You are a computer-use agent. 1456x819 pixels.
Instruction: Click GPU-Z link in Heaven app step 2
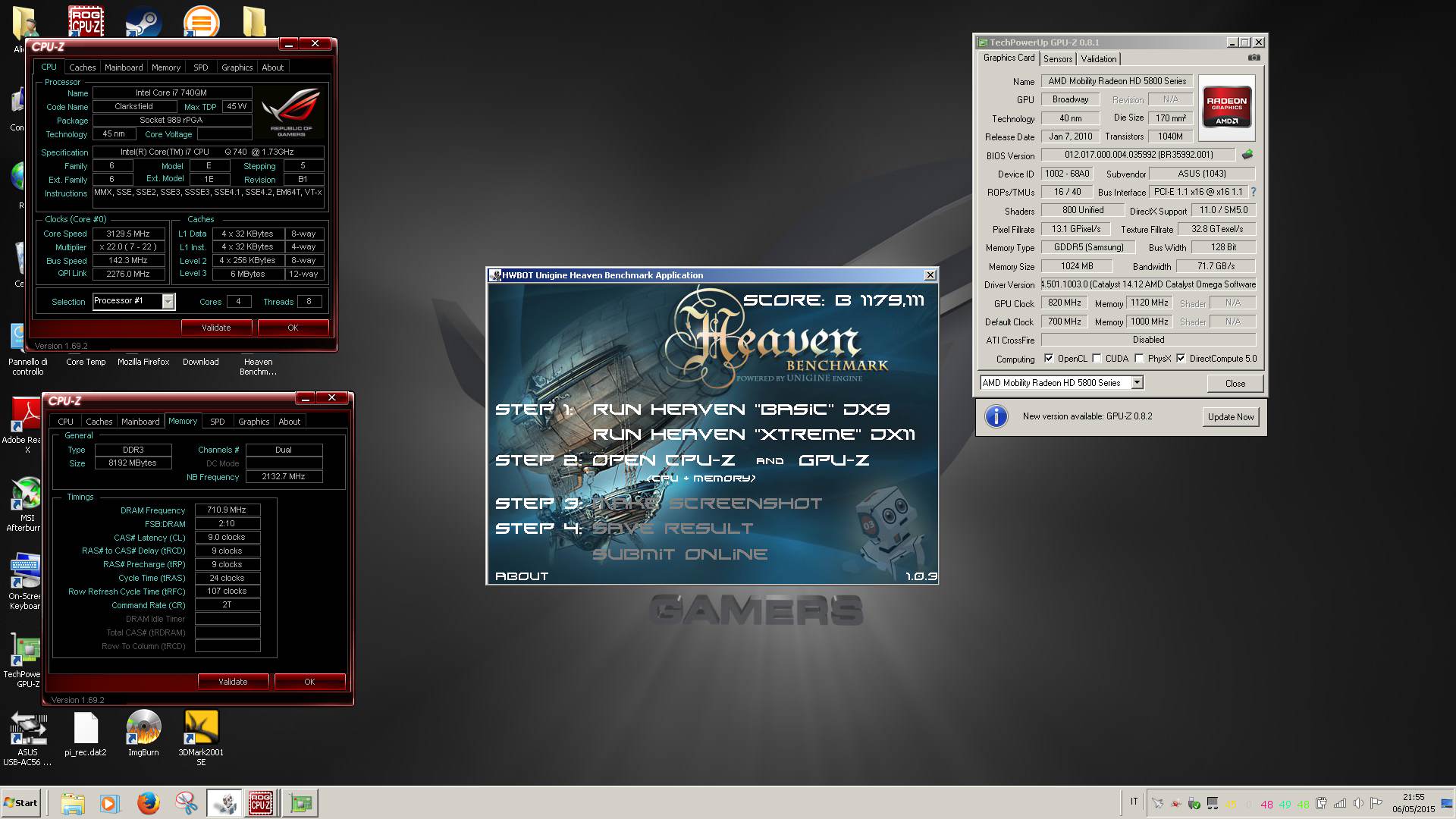coord(833,460)
